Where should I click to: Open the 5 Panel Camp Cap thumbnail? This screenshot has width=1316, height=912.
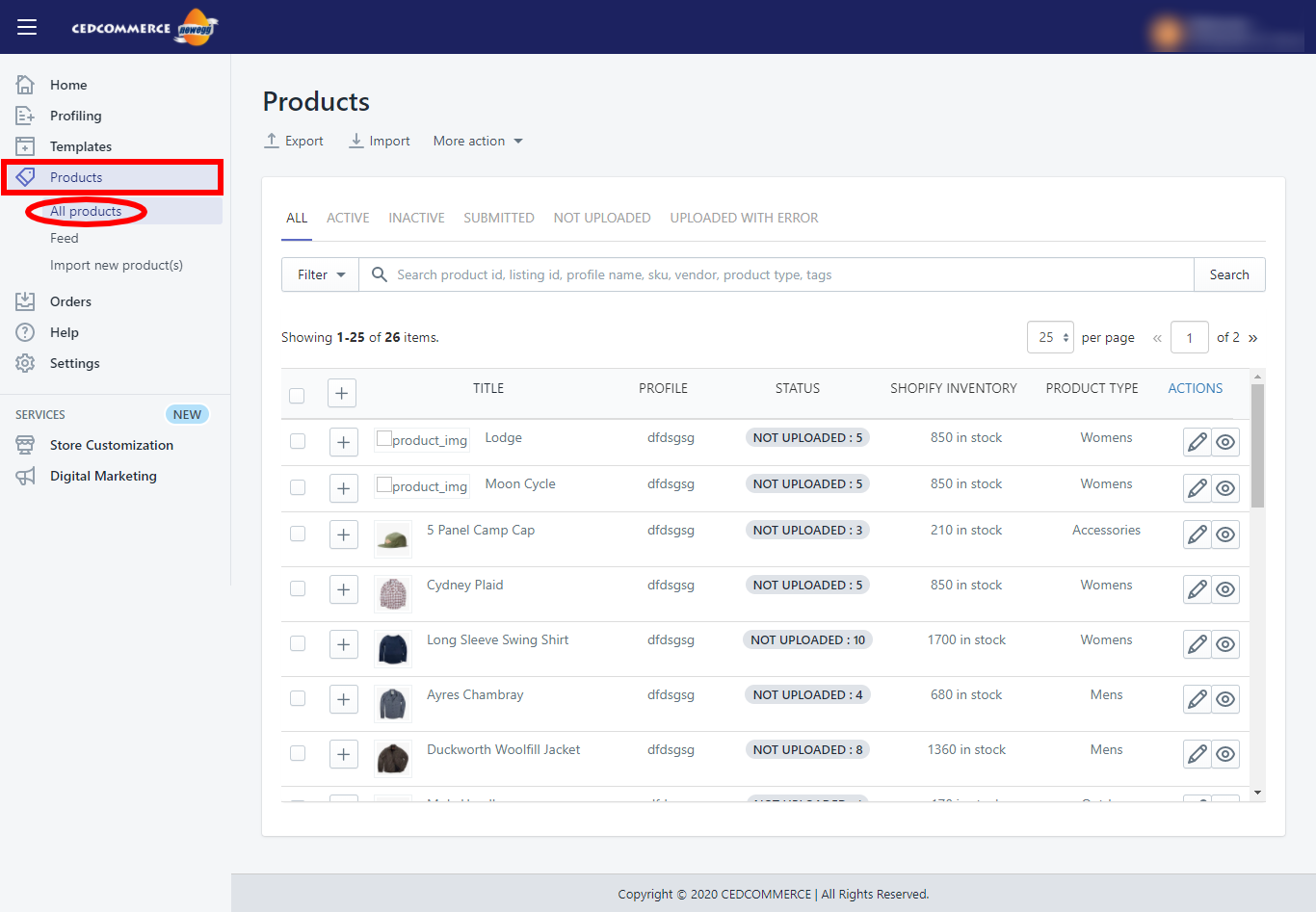point(393,539)
